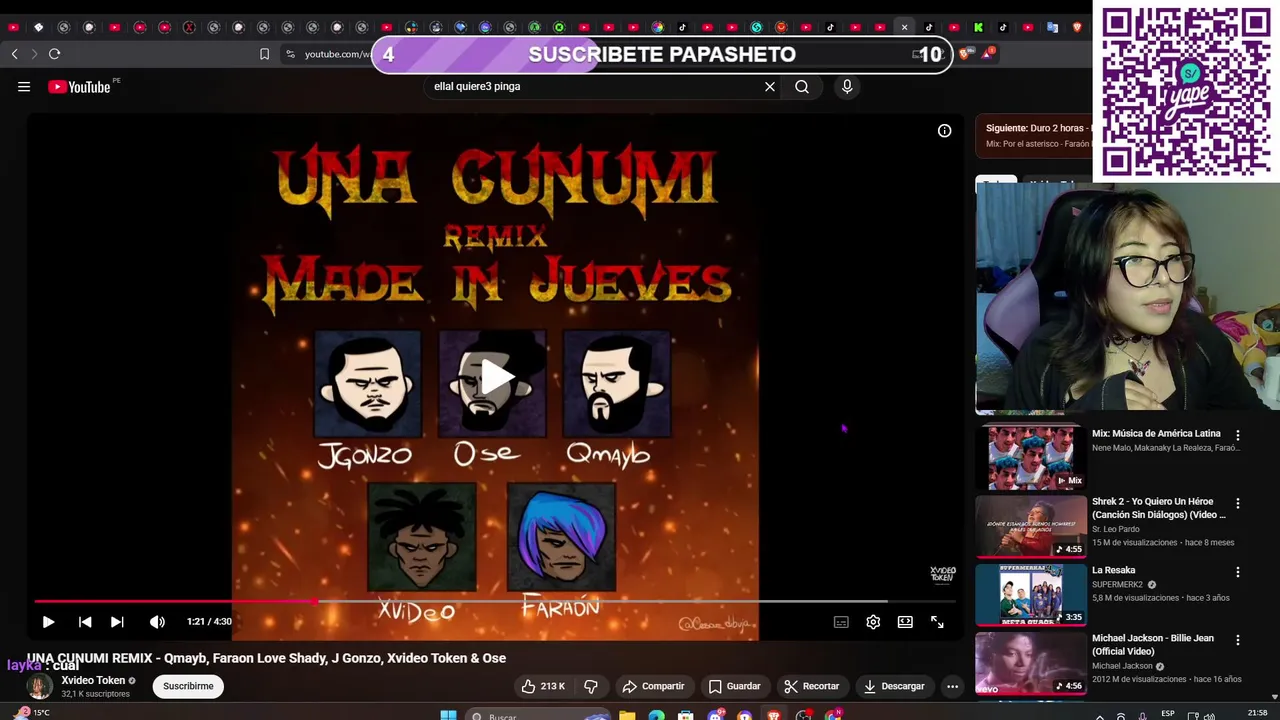Open the 15°C weather widget
The image size is (1280, 720).
click(33, 713)
